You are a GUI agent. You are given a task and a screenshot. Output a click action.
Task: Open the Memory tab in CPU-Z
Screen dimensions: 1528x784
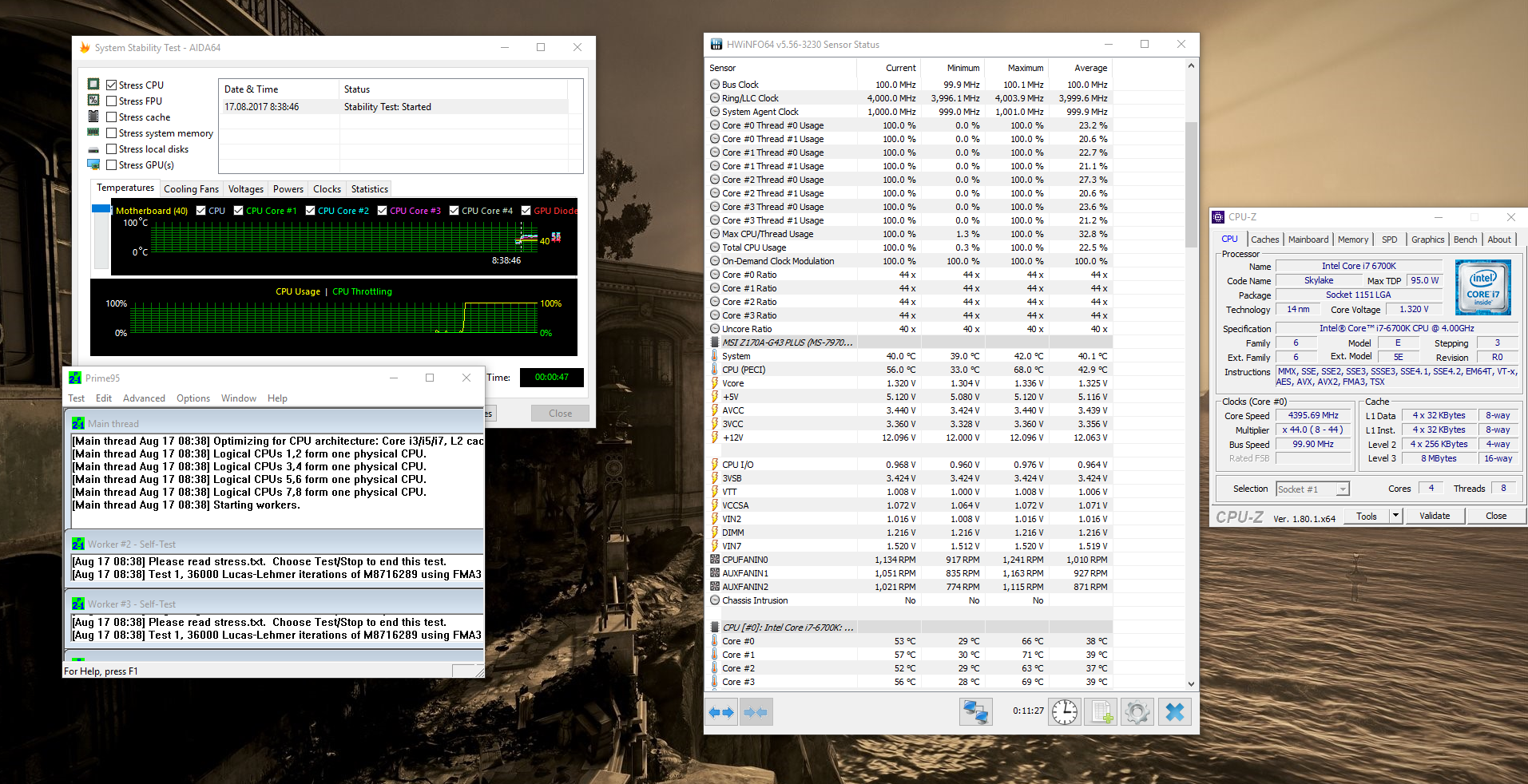pyautogui.click(x=1352, y=240)
